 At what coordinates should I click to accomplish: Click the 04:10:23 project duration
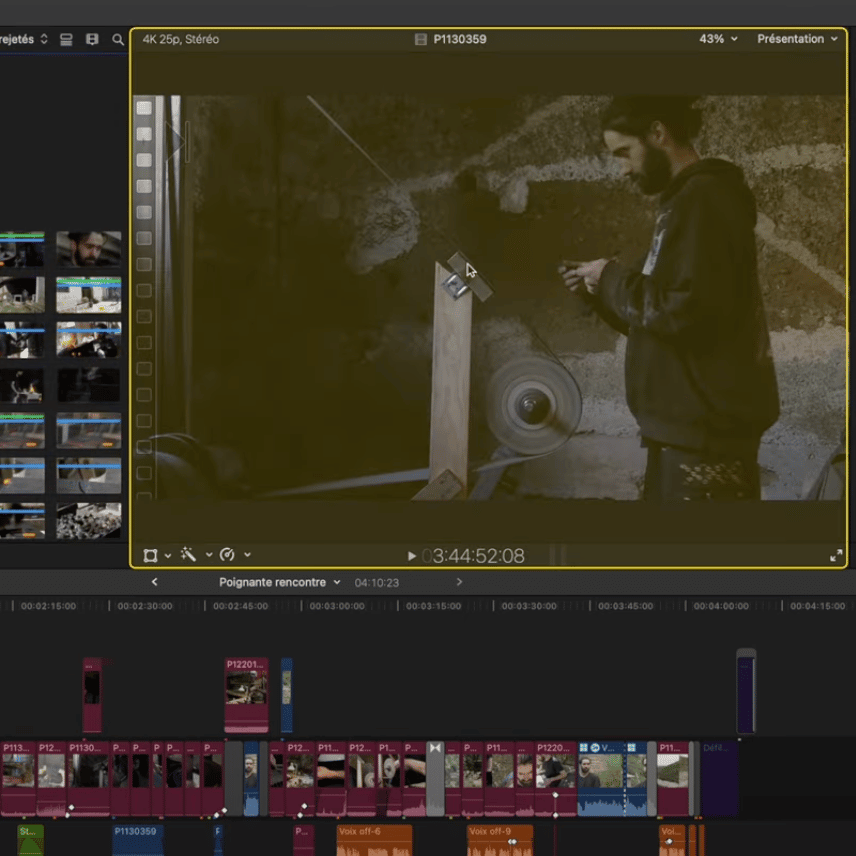[377, 583]
